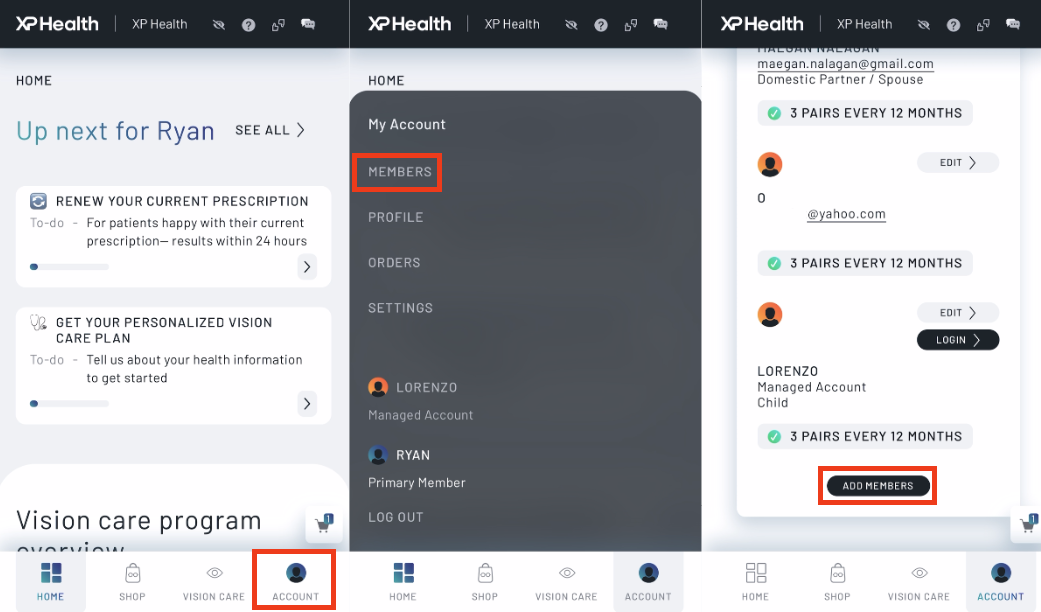Click the ADD MEMBERS button
1041x612 pixels.
(x=877, y=485)
